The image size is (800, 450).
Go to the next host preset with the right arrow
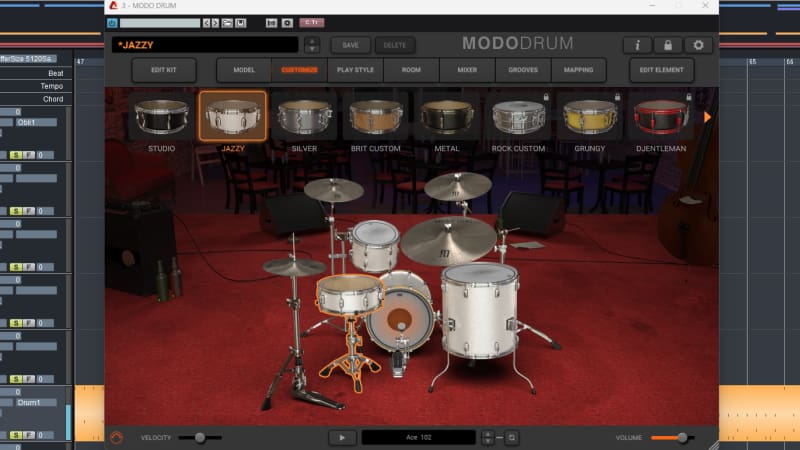click(215, 23)
